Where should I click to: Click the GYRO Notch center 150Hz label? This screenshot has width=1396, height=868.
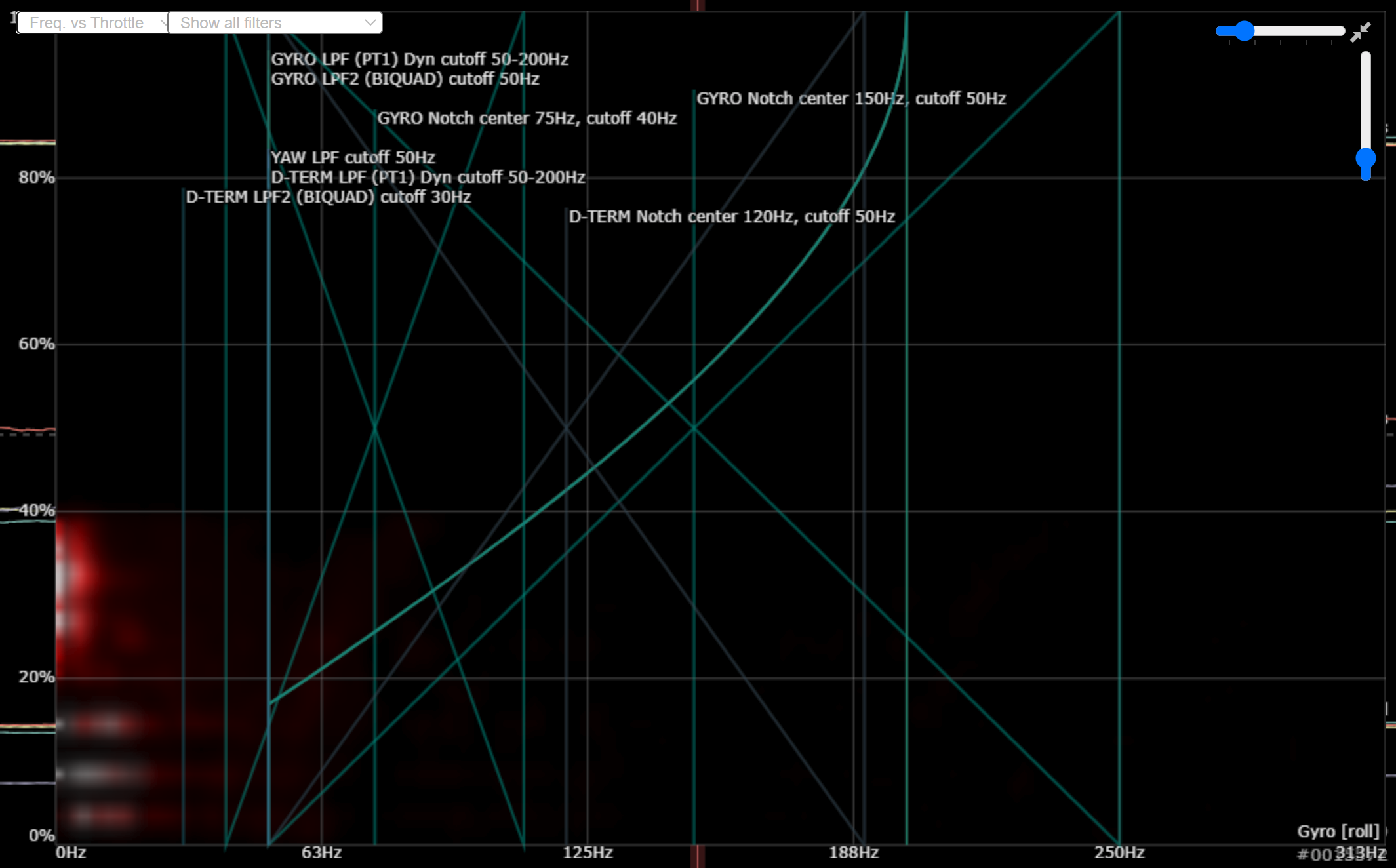(x=850, y=98)
